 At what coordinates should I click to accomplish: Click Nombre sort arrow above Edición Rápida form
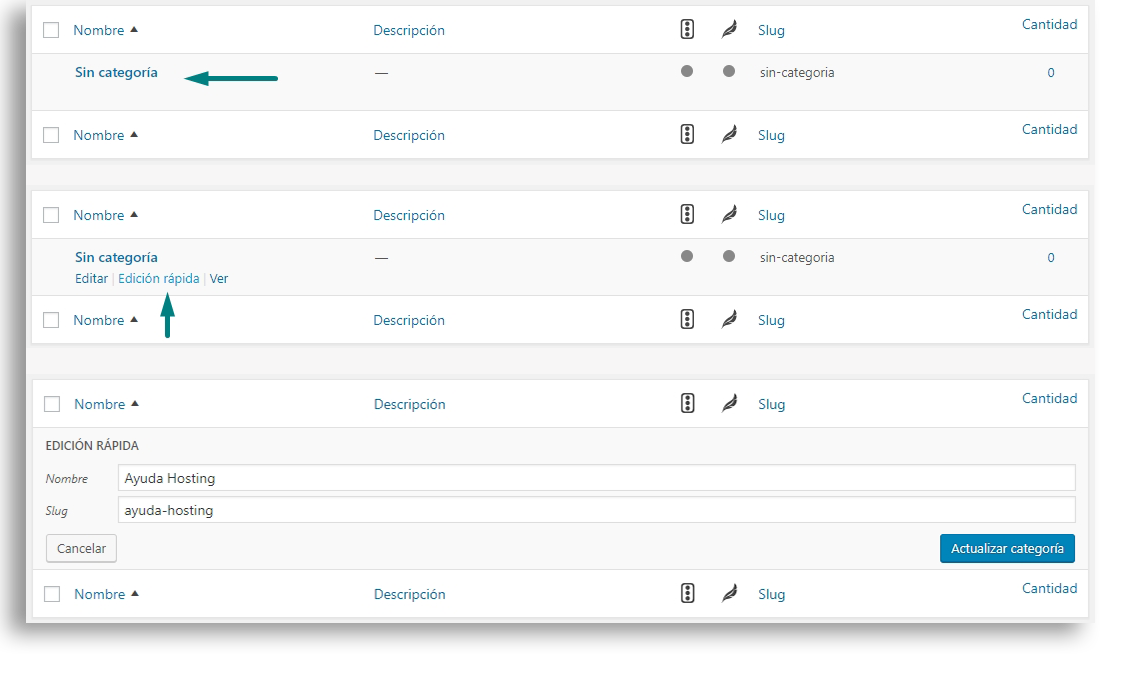[x=135, y=404]
